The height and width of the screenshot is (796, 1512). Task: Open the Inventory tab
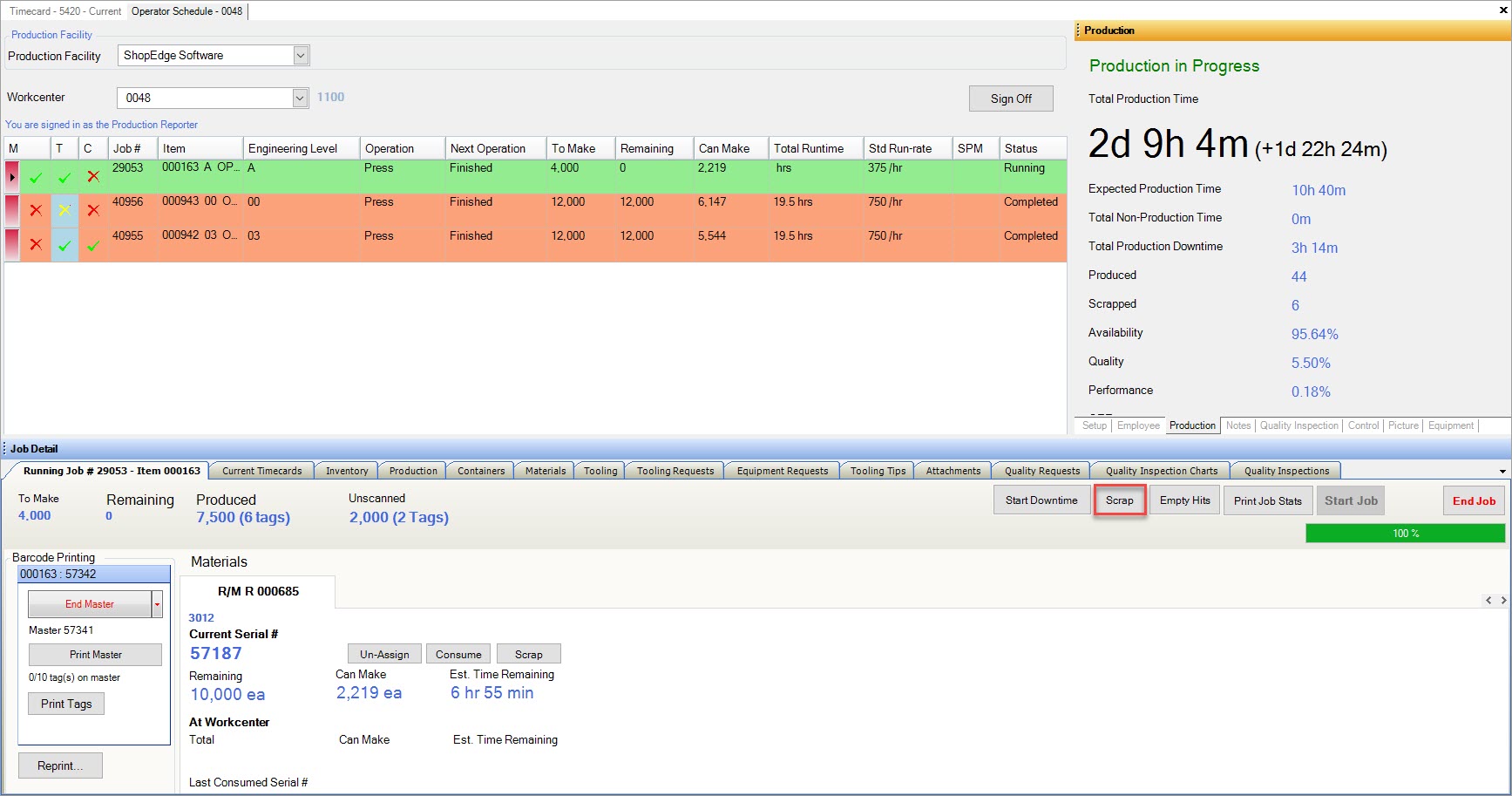tap(347, 471)
